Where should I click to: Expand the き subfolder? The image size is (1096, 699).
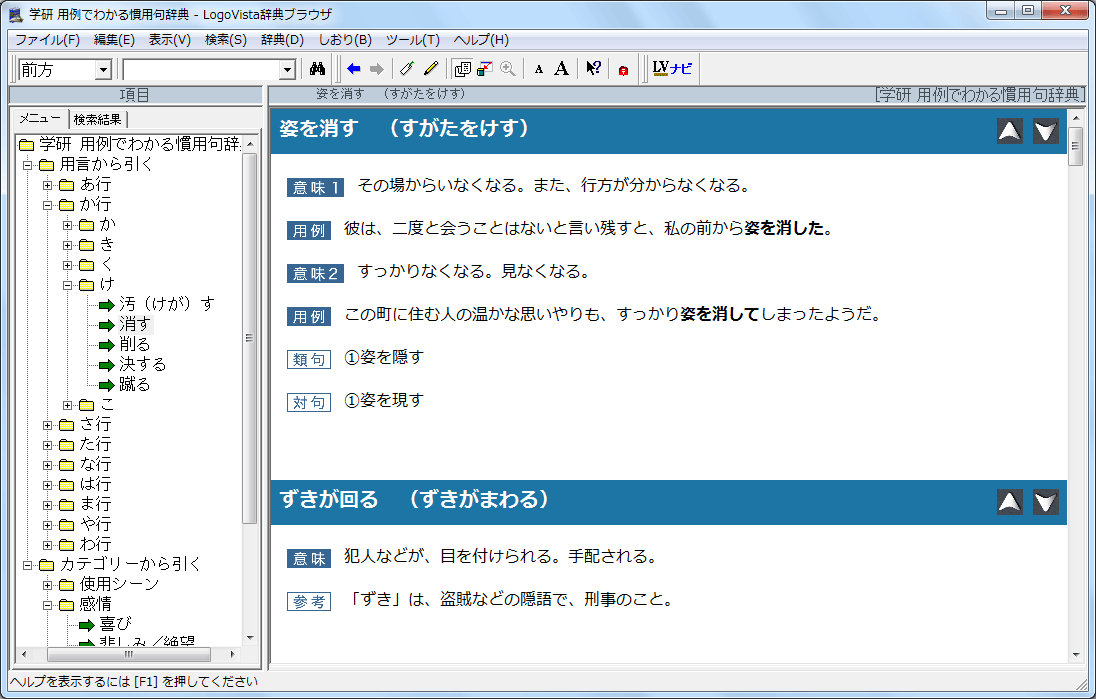68,245
